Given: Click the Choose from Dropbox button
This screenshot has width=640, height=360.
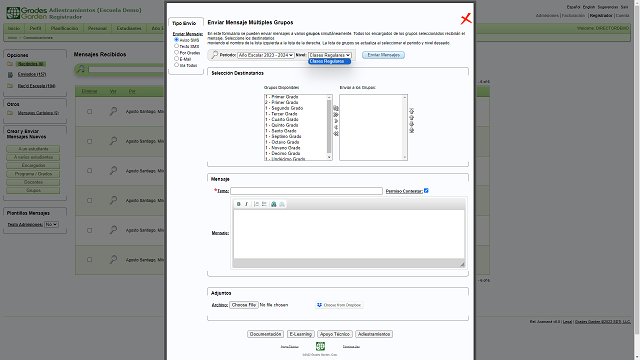Looking at the screenshot, I should coord(339,305).
